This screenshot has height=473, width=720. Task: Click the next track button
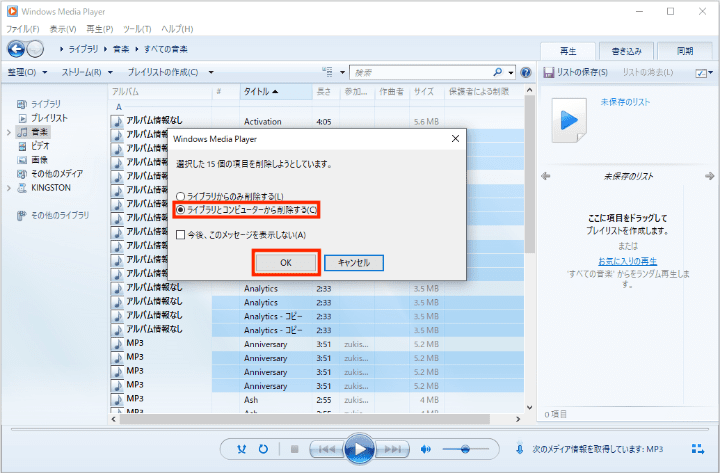coord(392,449)
